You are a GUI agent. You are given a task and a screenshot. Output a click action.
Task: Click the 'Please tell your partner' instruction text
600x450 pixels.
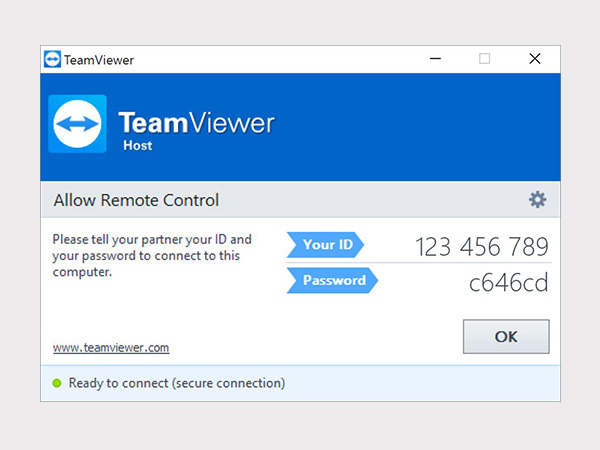(x=151, y=256)
